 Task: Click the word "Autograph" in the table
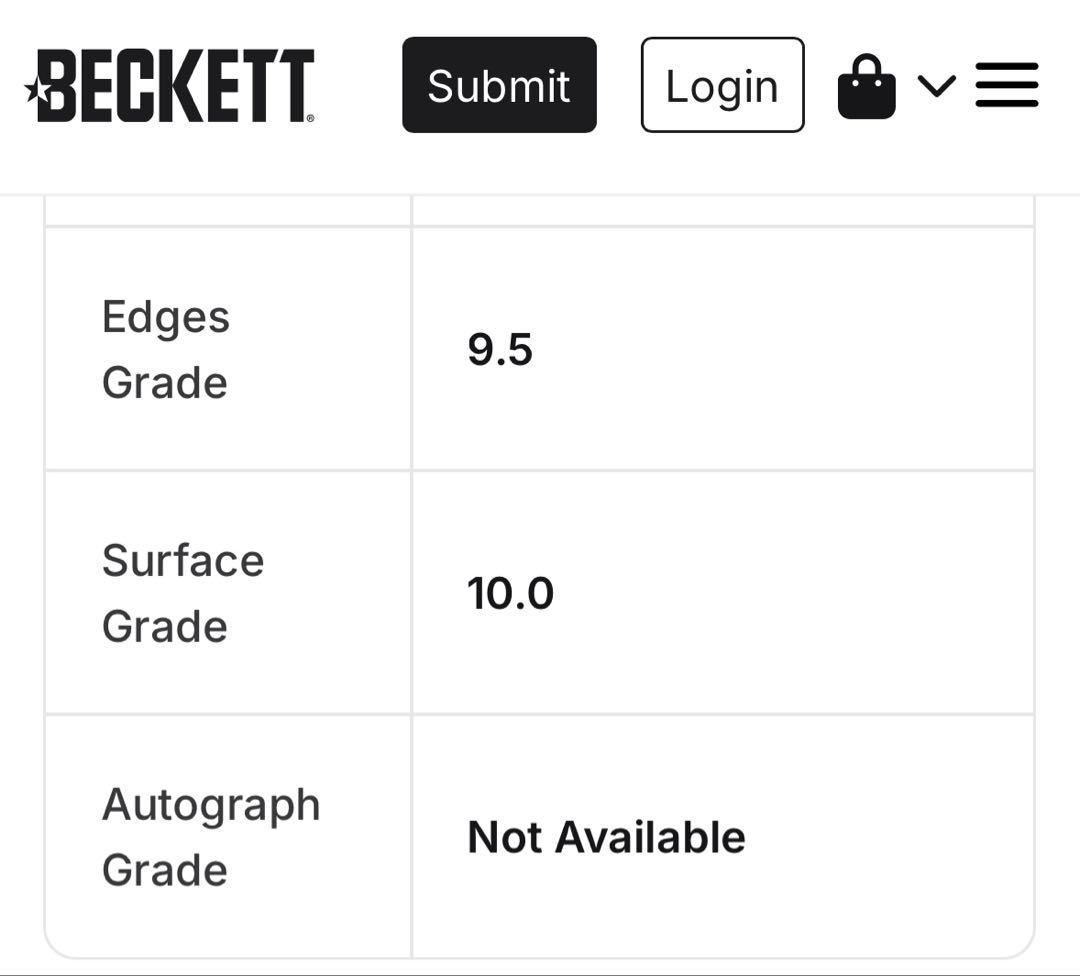[211, 805]
